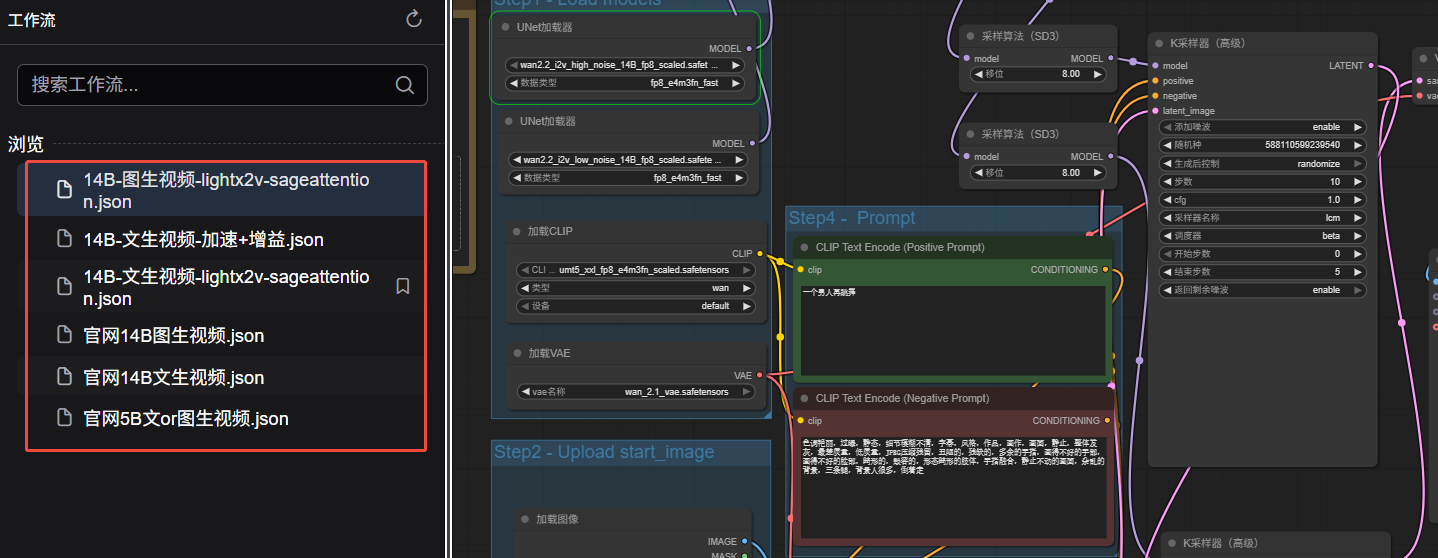Select the Step2 - Upload start_image group title
Viewport: 1438px width, 558px height.
click(x=604, y=452)
